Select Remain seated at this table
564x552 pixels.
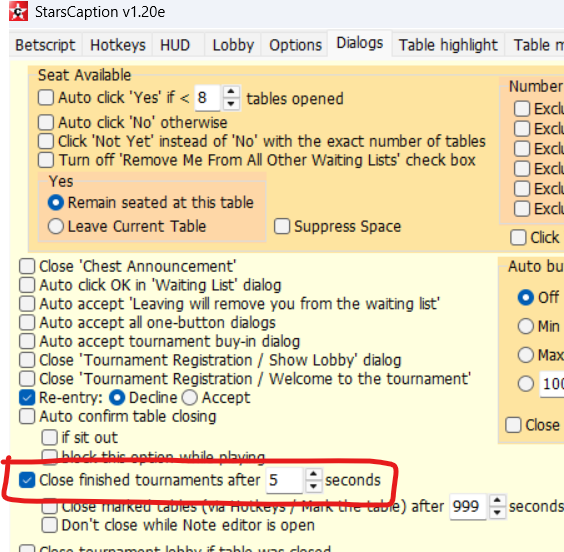[56, 202]
